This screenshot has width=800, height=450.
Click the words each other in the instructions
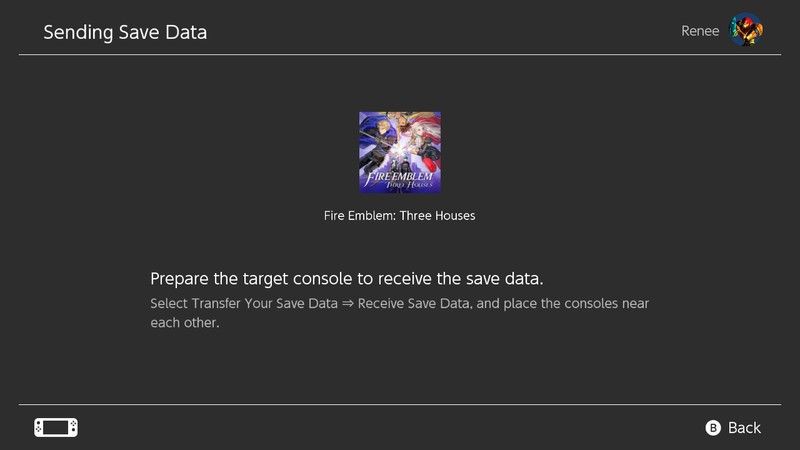pyautogui.click(x=184, y=323)
